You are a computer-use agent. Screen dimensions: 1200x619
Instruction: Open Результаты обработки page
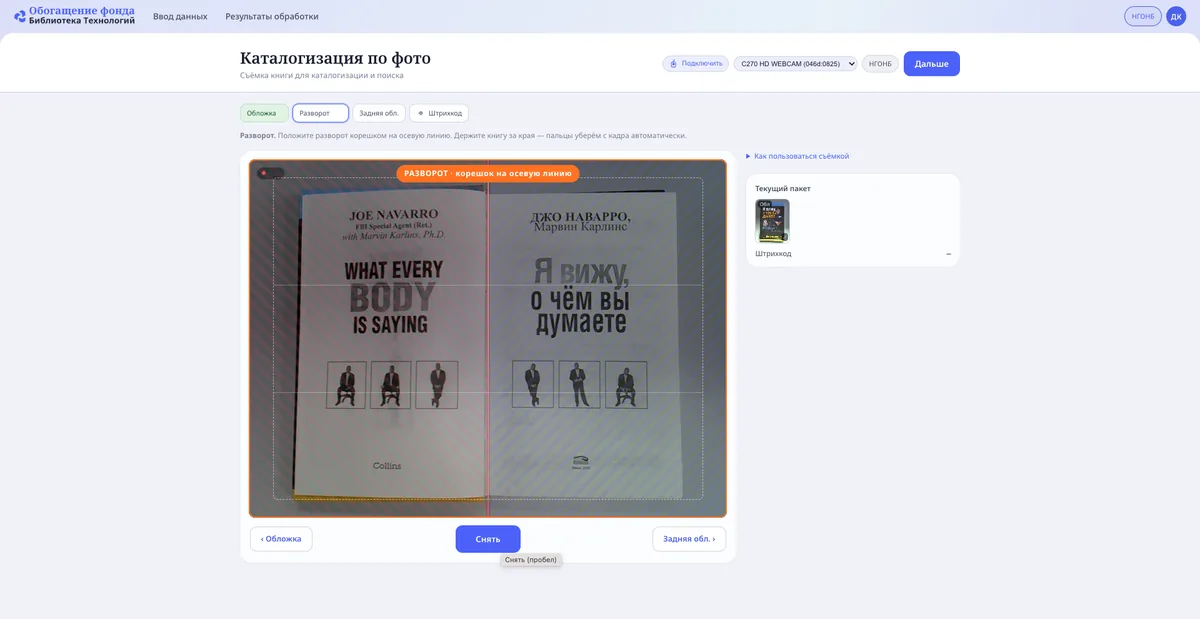pos(272,16)
